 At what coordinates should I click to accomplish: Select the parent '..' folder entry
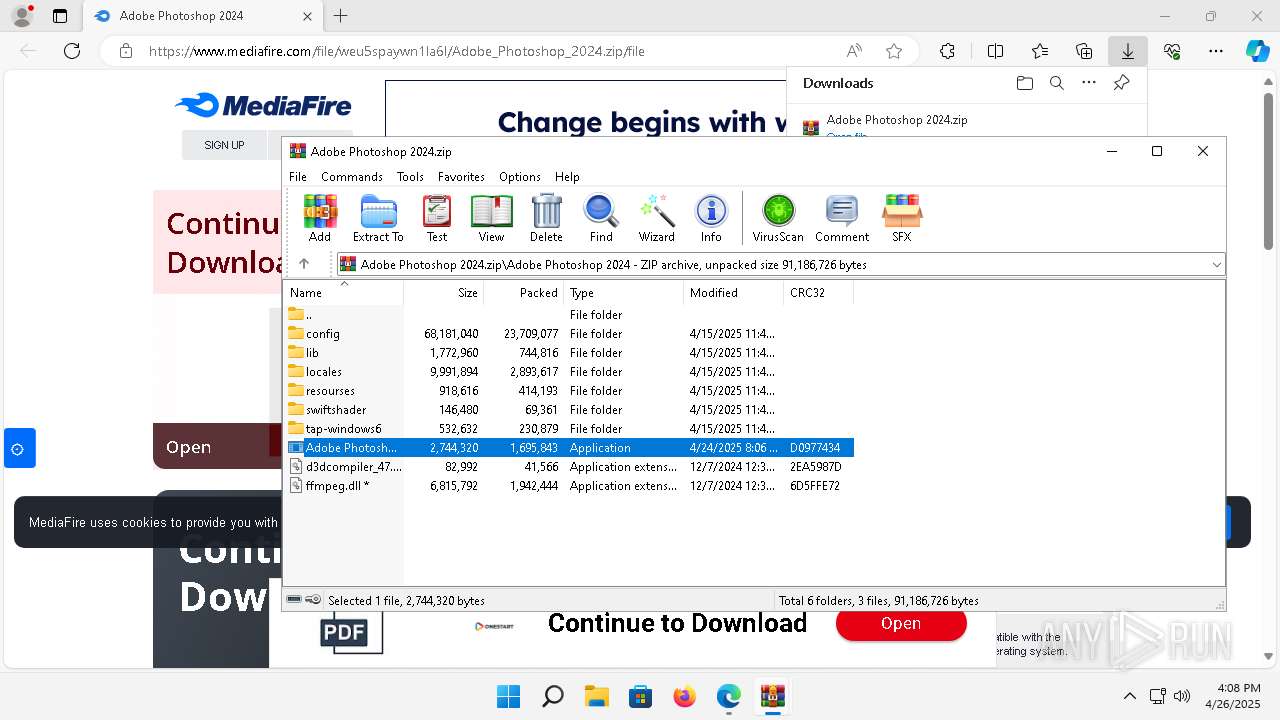(x=570, y=315)
